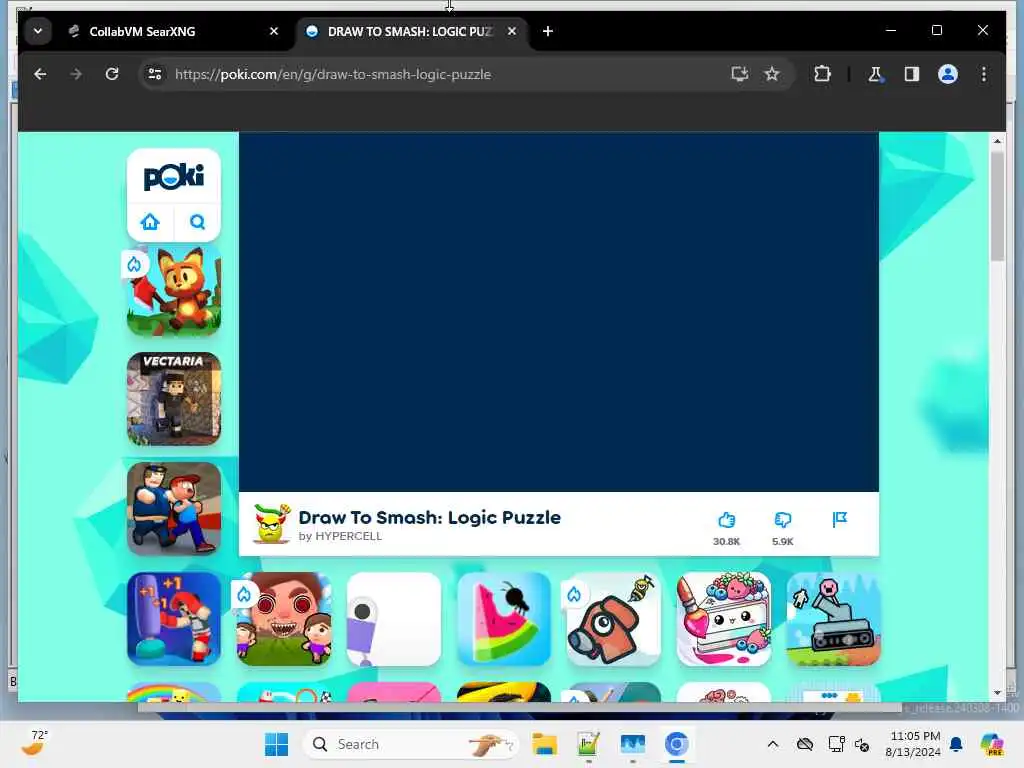The height and width of the screenshot is (768, 1024).
Task: Open the Vectaria game thumbnail
Action: tap(174, 399)
